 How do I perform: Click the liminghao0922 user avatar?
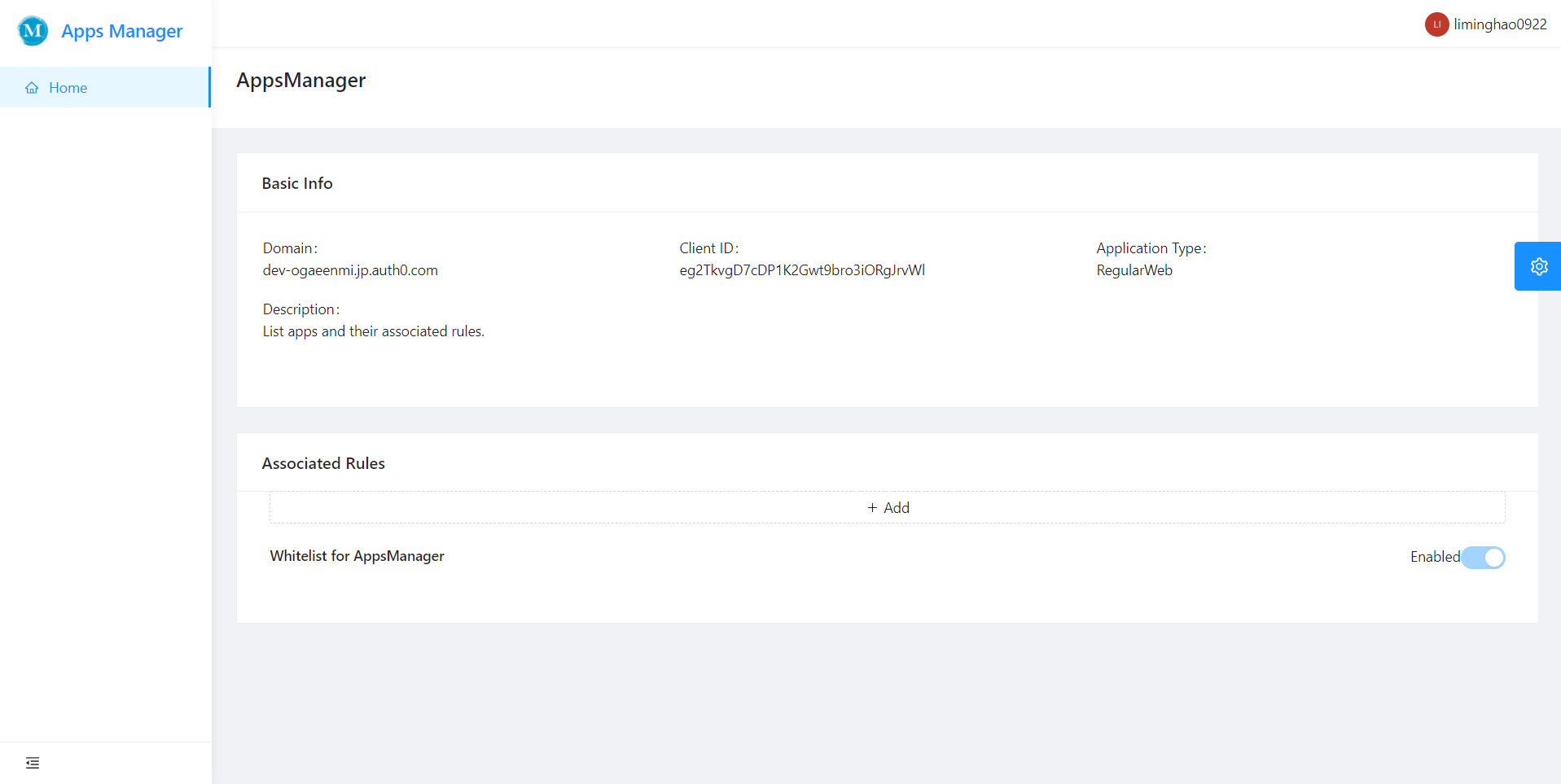[x=1436, y=24]
